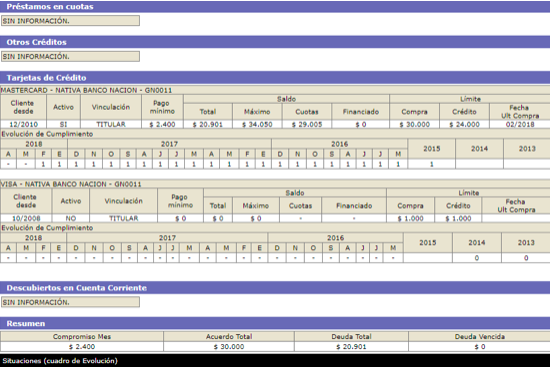Click Mastercard last purchase date 02/2018

tap(520, 124)
